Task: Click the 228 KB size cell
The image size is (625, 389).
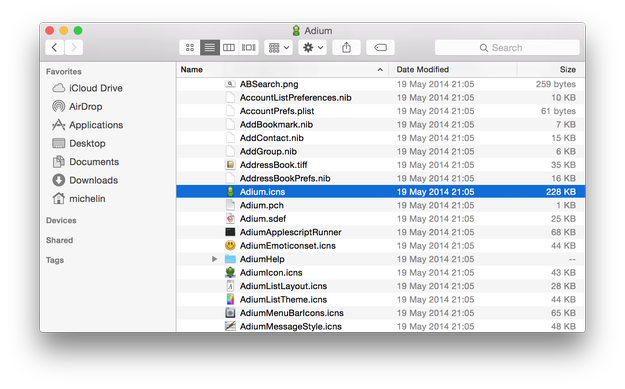Action: point(560,192)
